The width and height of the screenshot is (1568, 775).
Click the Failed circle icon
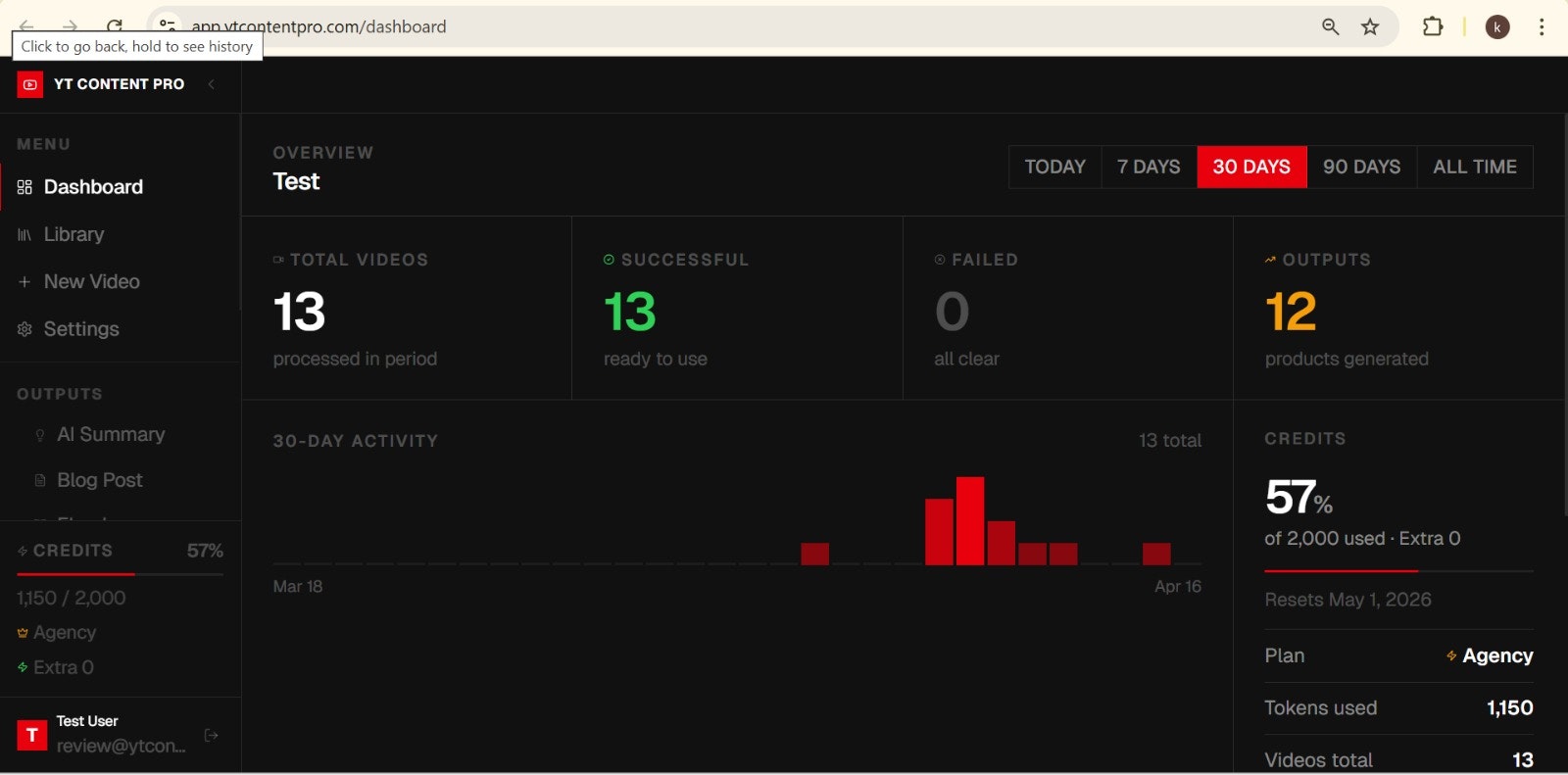[x=940, y=260]
